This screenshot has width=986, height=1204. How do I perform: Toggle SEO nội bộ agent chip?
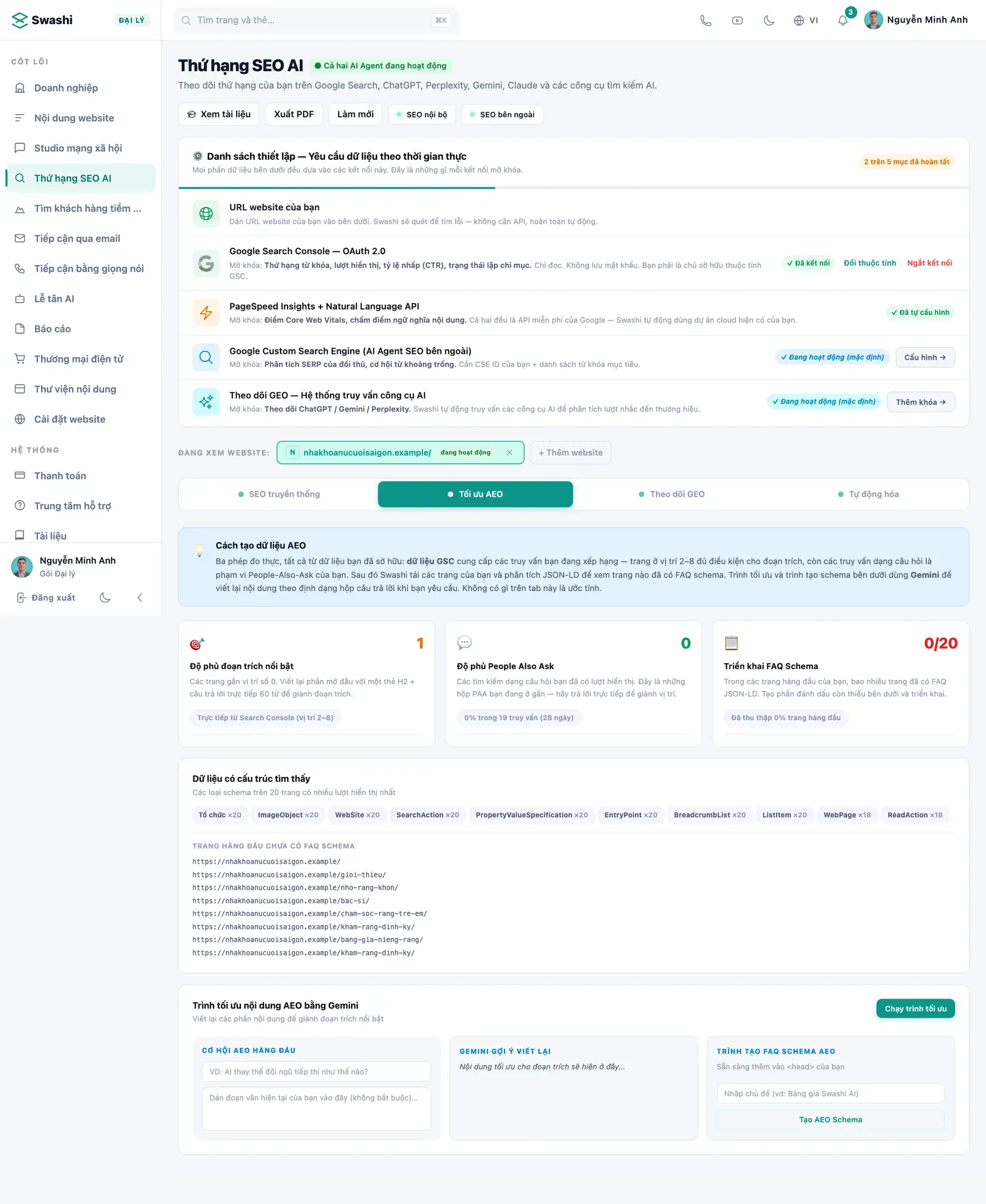point(421,114)
